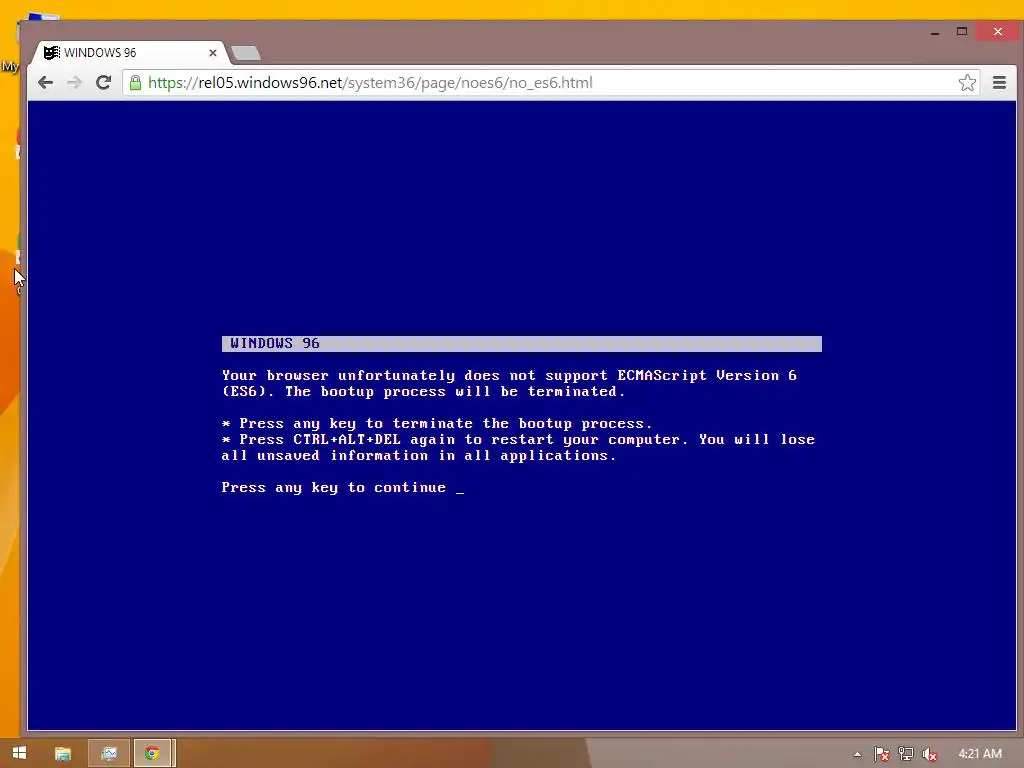View site security via the padlock icon

(x=135, y=82)
